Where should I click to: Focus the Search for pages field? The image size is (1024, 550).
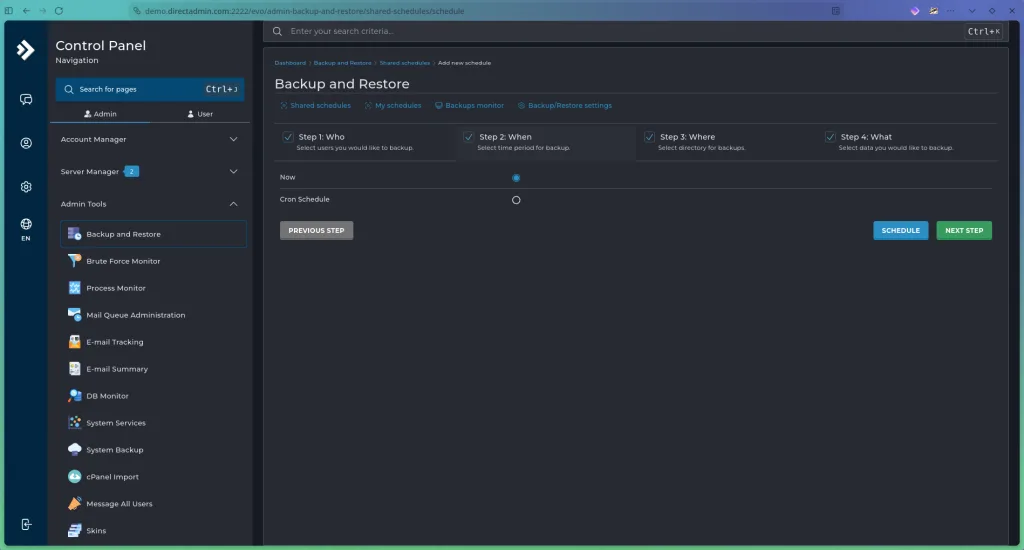(x=150, y=89)
